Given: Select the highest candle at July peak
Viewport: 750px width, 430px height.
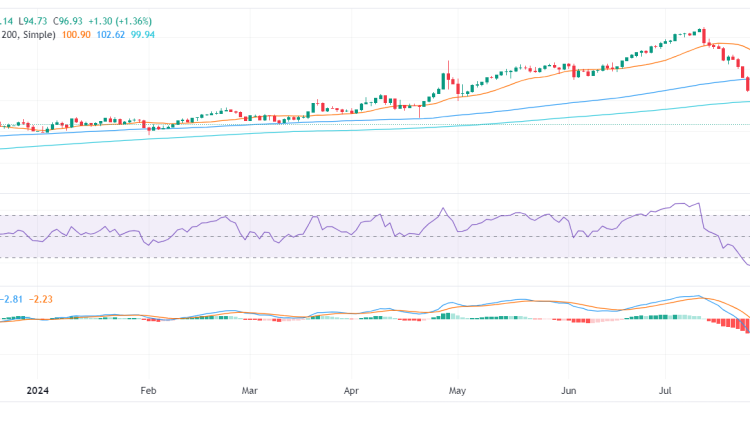Looking at the screenshot, I should tap(702, 33).
